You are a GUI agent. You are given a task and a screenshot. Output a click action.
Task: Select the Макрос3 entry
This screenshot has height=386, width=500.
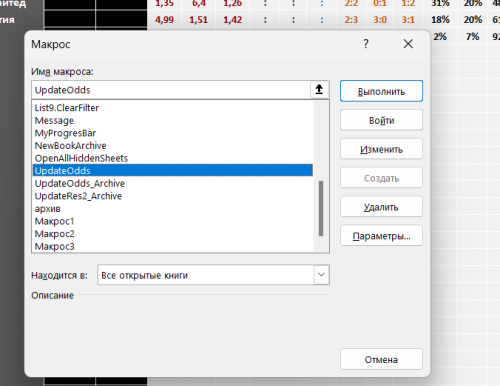click(x=173, y=246)
